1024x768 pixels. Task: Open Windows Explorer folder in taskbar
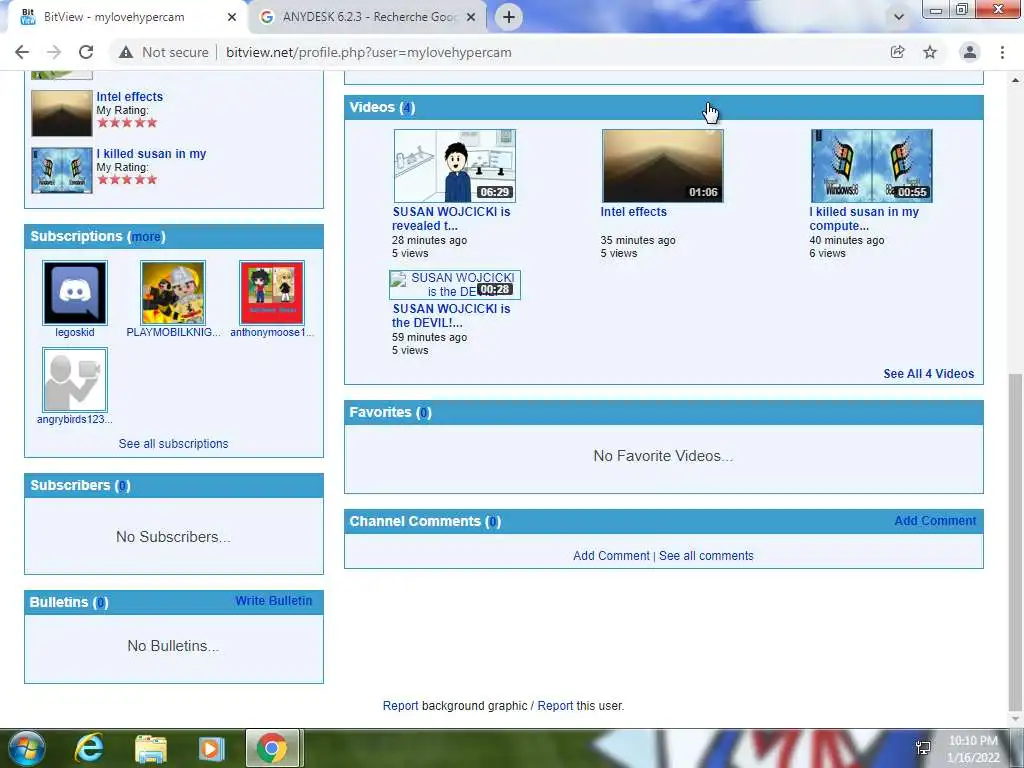151,748
